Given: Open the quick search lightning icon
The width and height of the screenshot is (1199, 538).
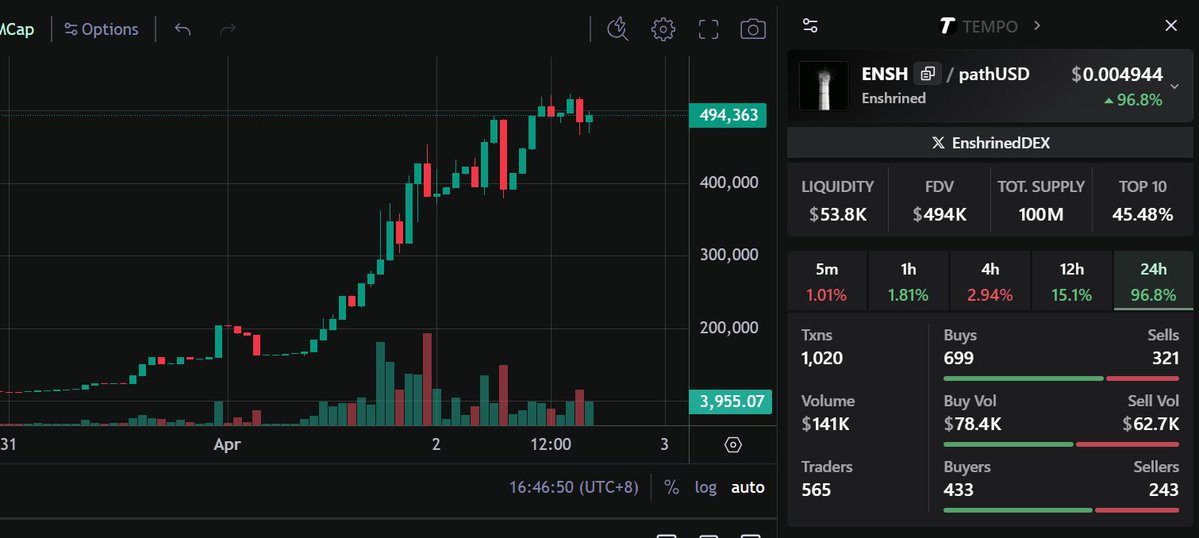Looking at the screenshot, I should pos(618,29).
